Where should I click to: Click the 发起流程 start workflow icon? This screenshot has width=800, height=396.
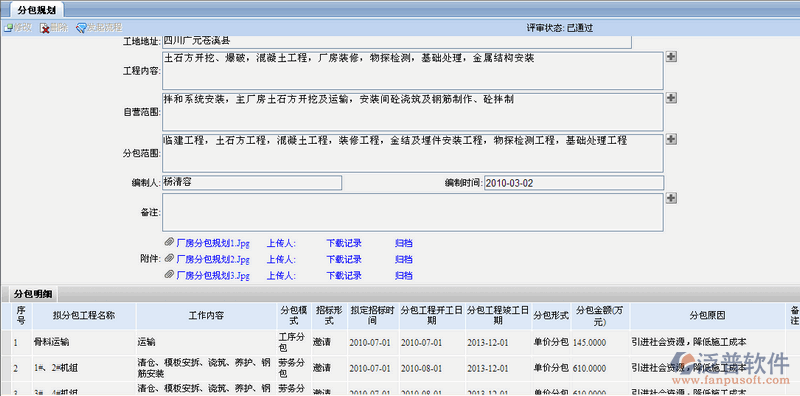tap(81, 28)
